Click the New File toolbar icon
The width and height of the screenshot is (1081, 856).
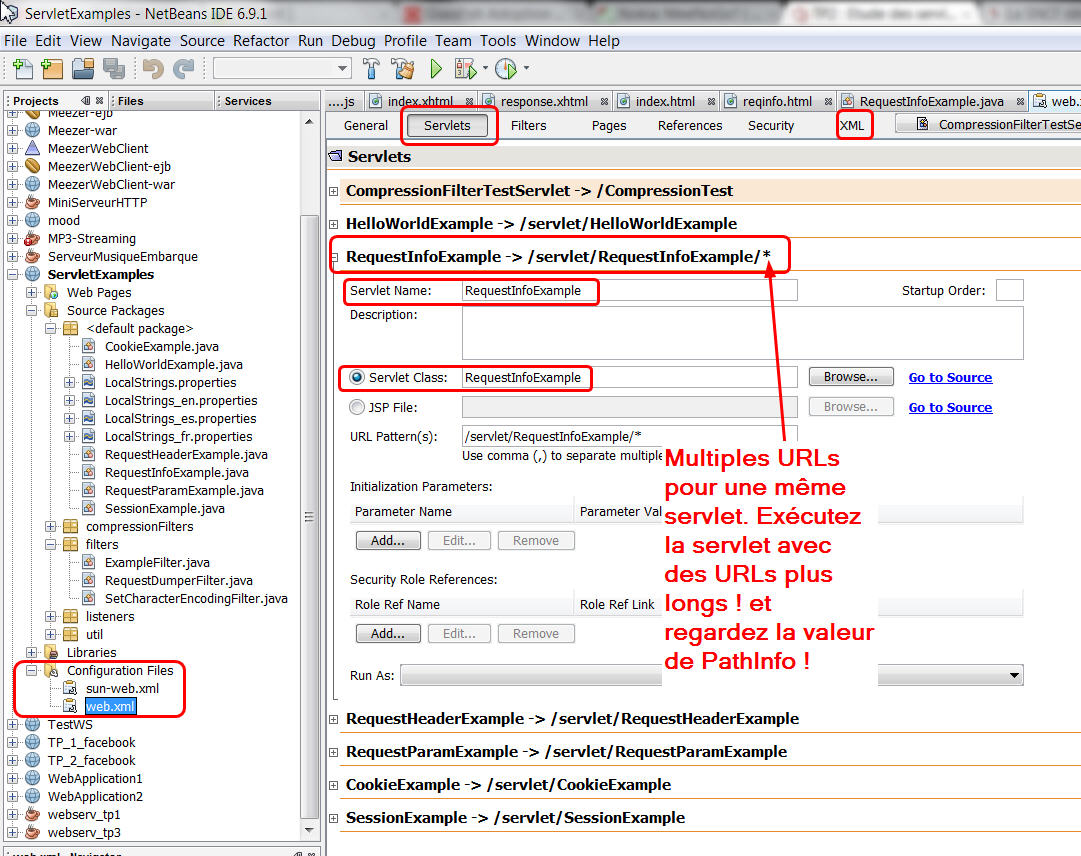click(x=23, y=68)
